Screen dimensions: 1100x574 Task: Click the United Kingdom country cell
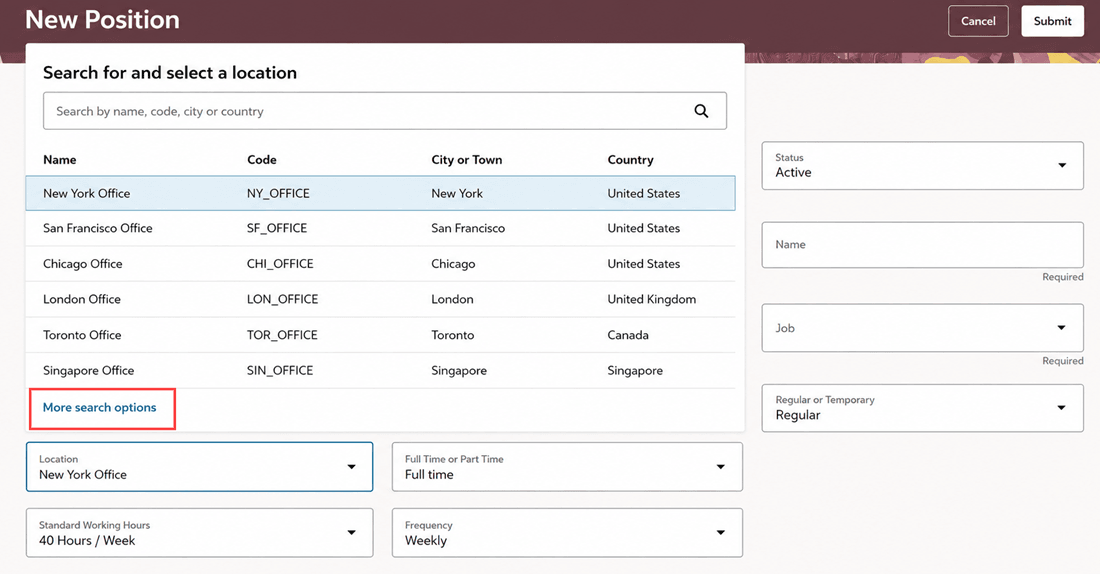[x=652, y=300]
